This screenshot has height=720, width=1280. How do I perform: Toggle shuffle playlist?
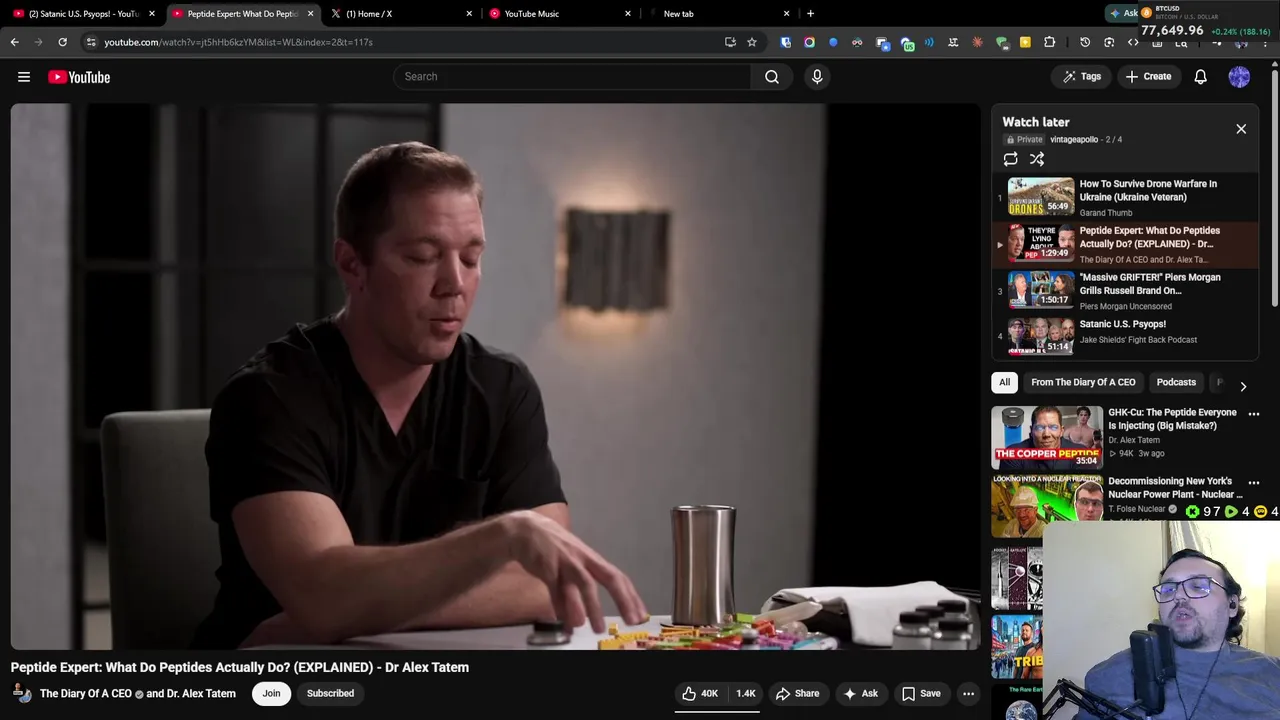pyautogui.click(x=1037, y=159)
